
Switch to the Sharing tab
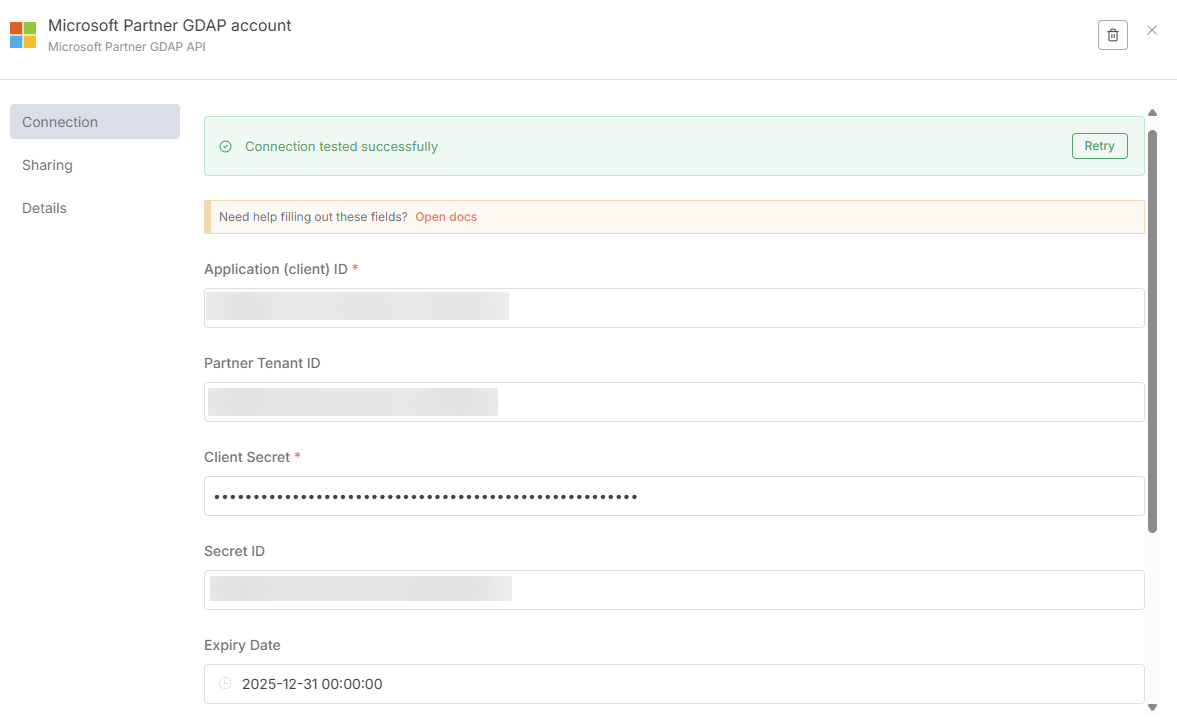[x=47, y=165]
